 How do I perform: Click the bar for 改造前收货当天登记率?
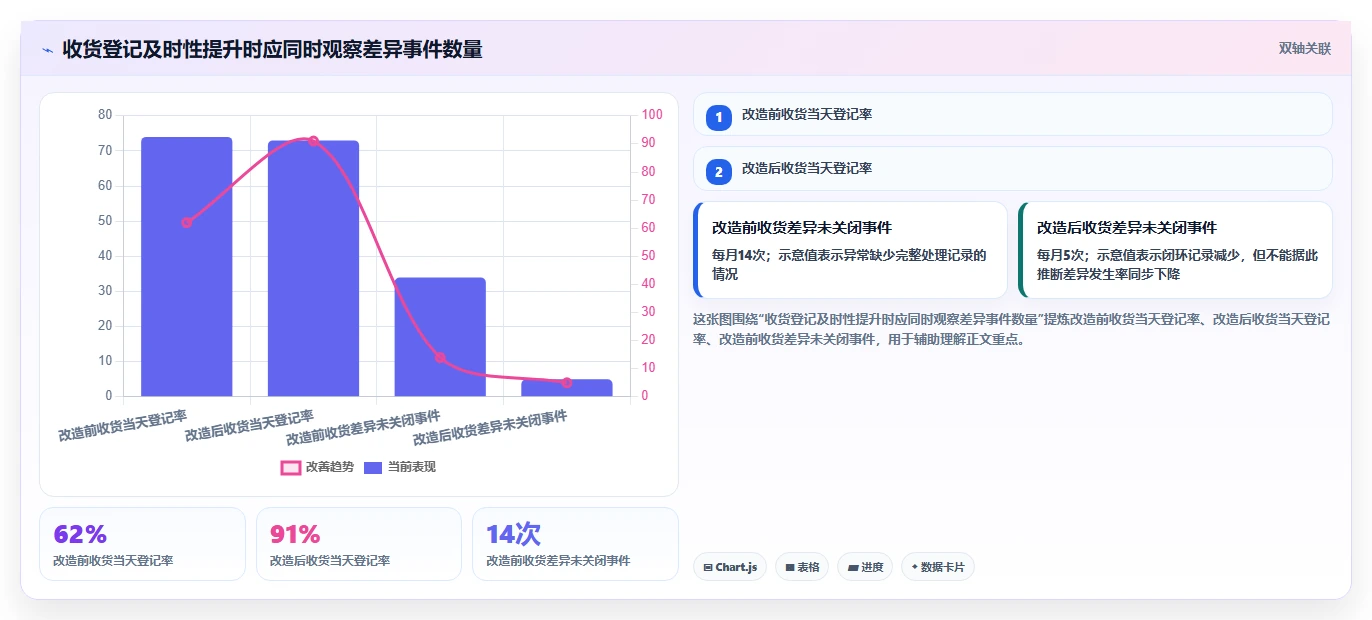186,267
